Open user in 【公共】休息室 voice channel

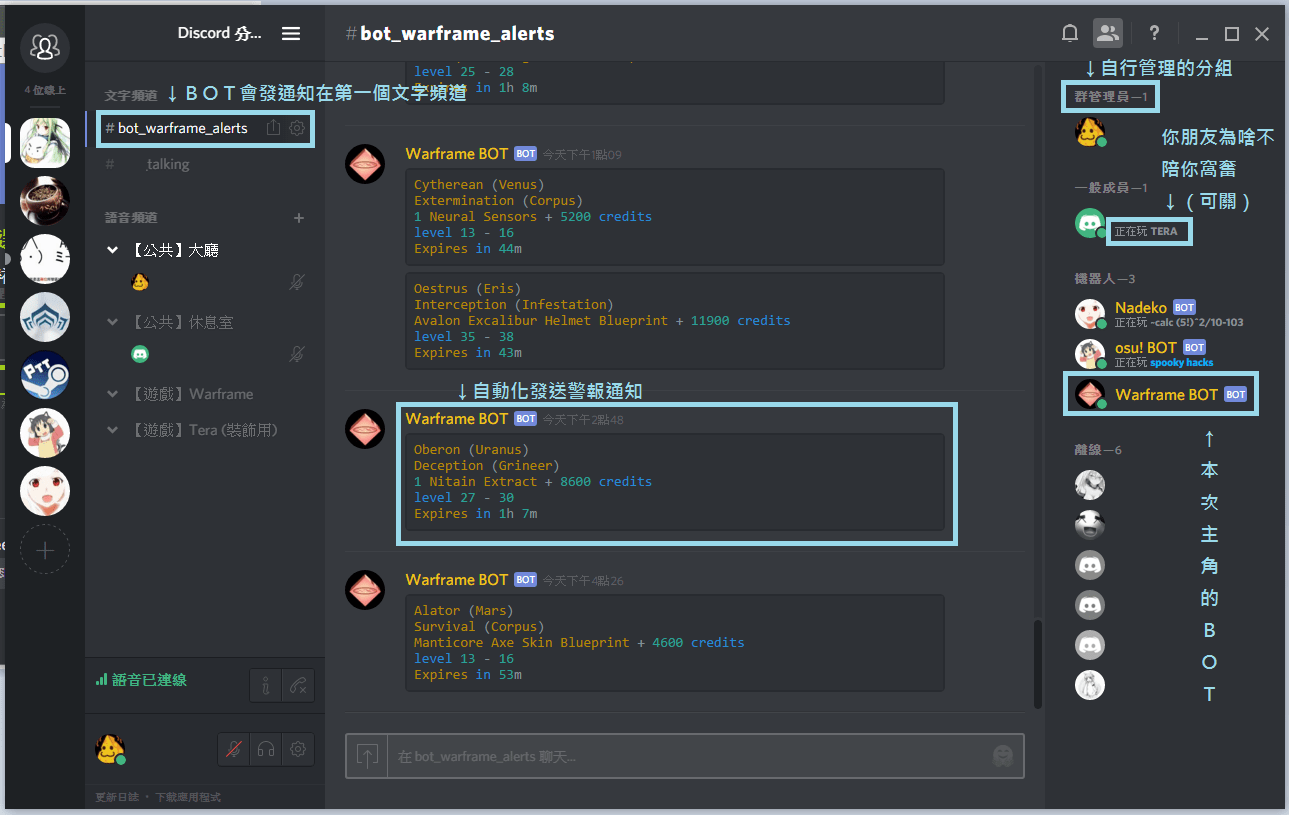(x=140, y=354)
